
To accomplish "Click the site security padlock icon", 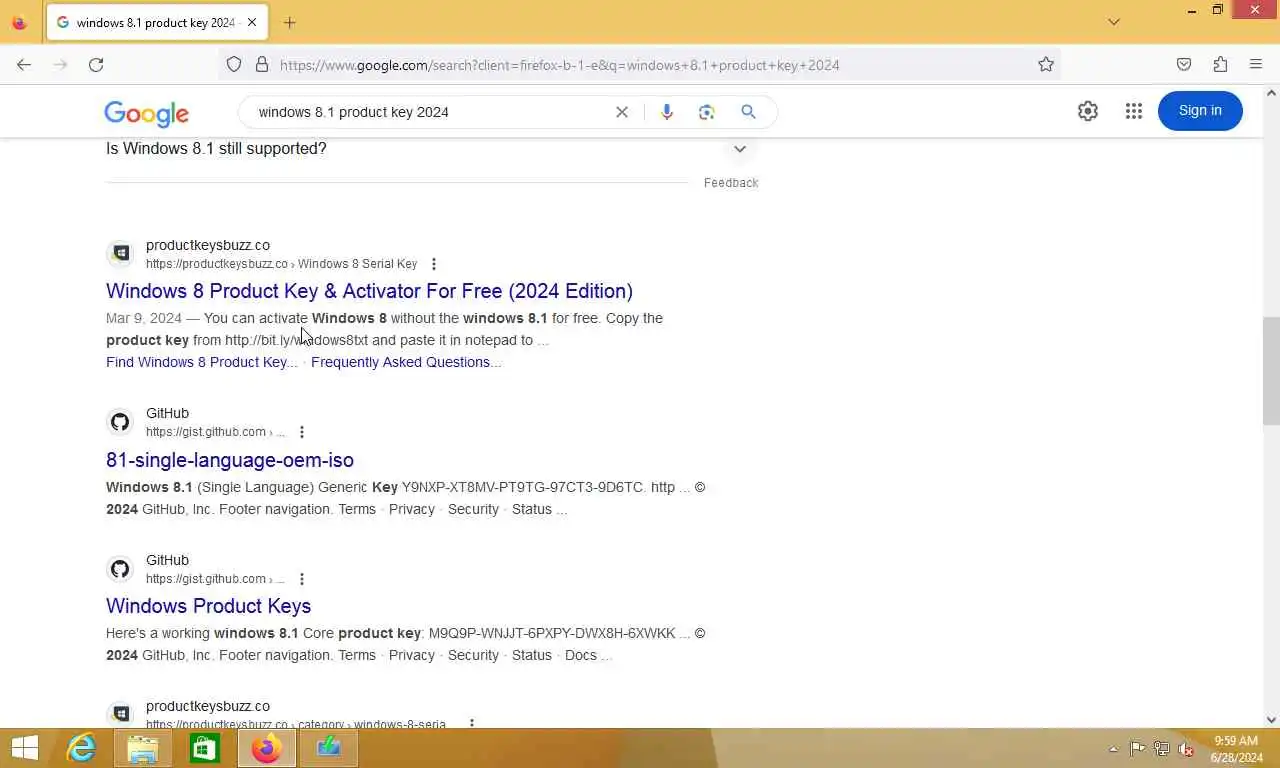I will point(262,65).
